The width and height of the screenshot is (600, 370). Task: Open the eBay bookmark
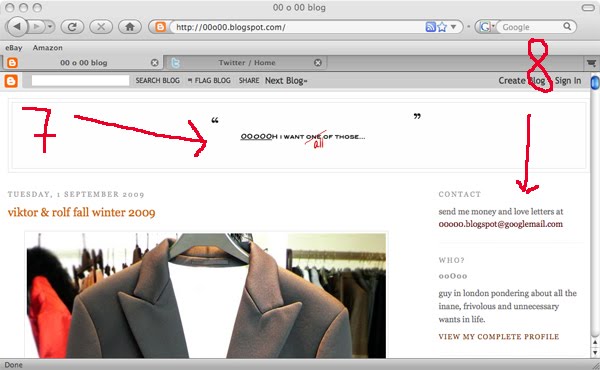click(14, 48)
